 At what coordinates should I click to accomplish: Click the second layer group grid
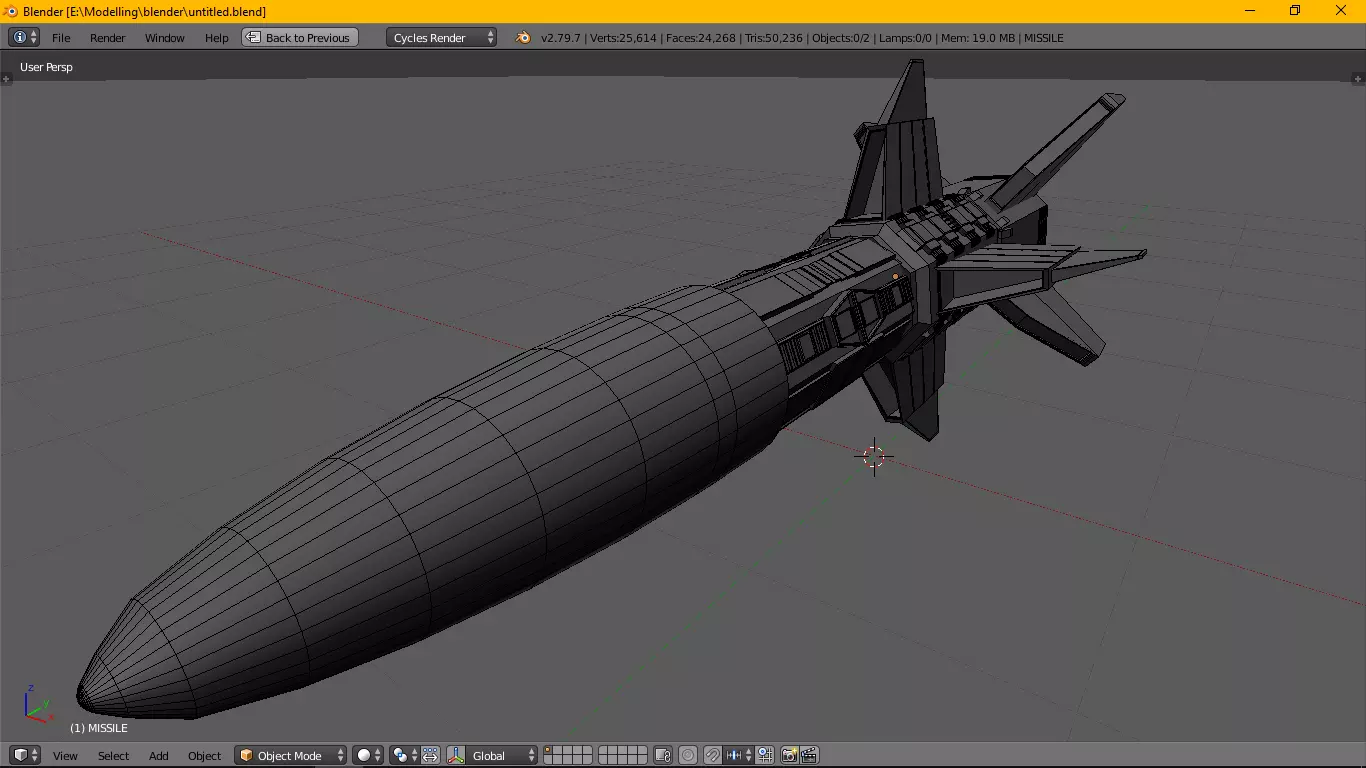[622, 755]
